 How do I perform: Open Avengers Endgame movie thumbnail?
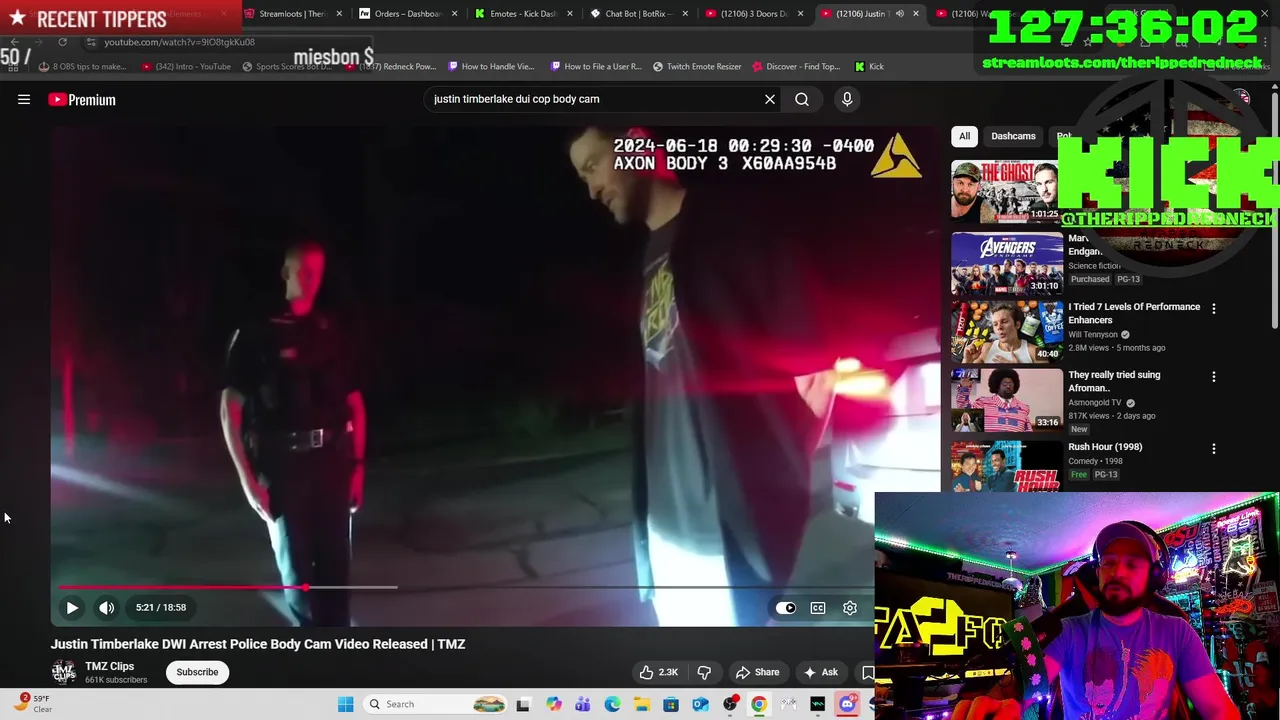coord(1006,263)
